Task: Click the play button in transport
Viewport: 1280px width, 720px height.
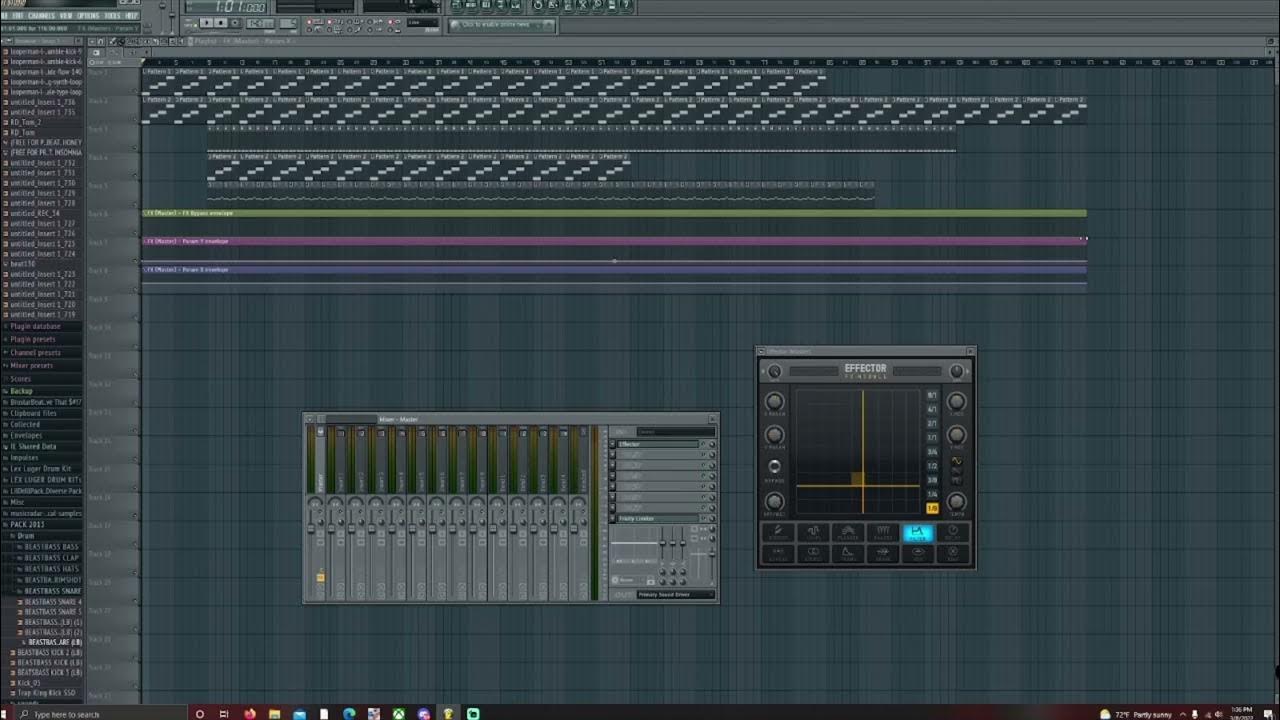Action: (x=206, y=22)
